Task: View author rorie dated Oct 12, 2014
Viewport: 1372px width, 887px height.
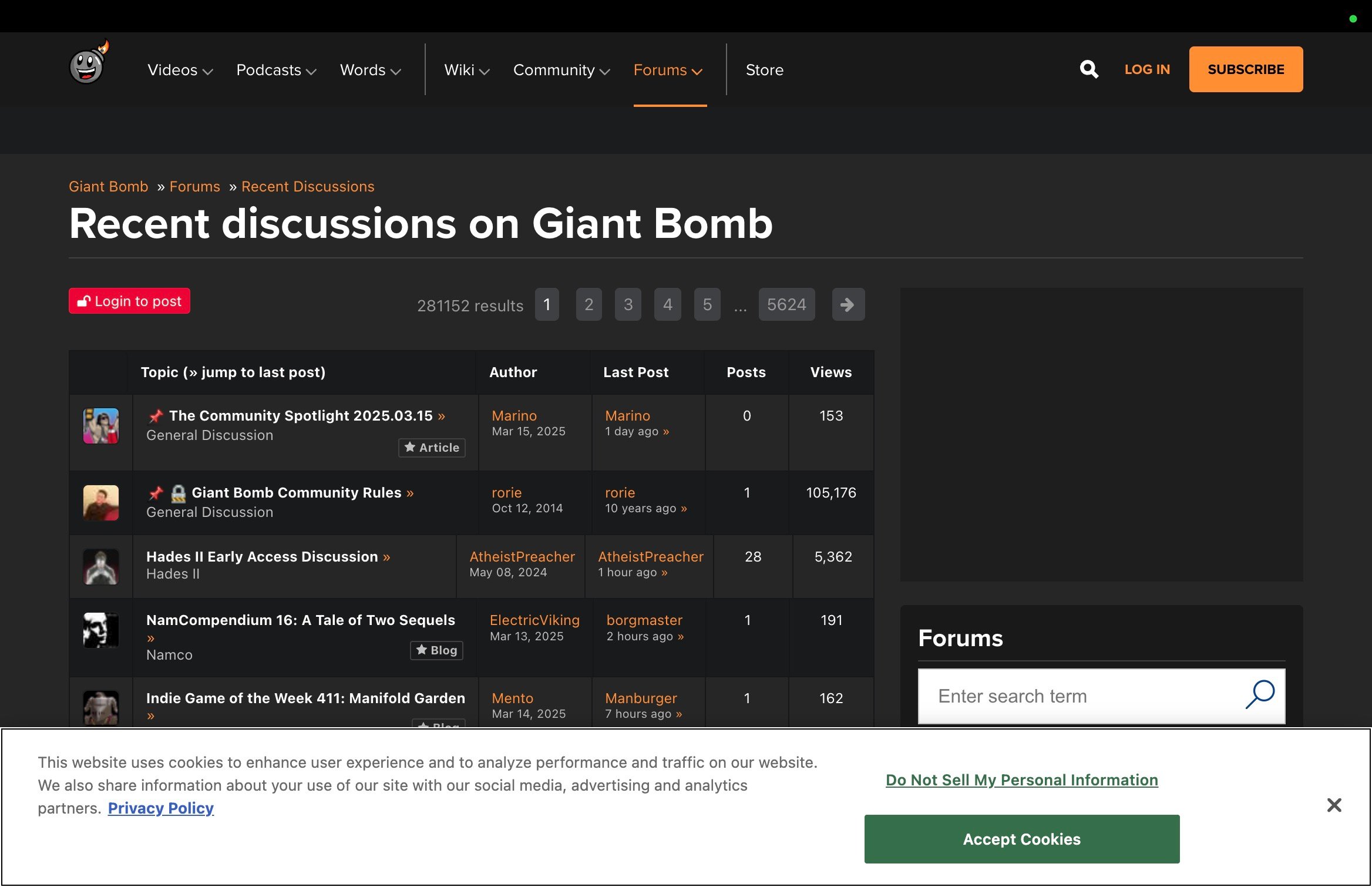Action: 506,493
